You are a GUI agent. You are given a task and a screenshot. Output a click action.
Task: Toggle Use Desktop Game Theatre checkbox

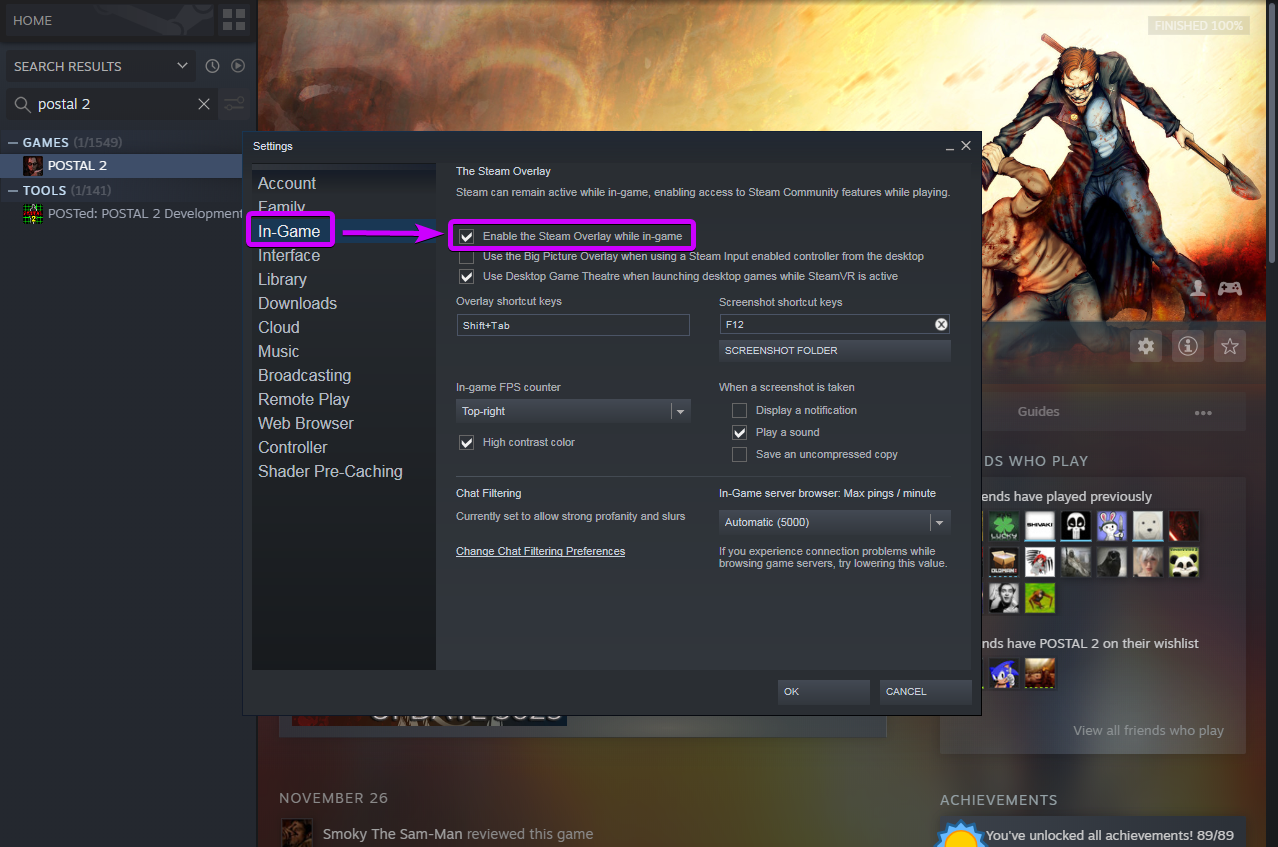point(466,277)
